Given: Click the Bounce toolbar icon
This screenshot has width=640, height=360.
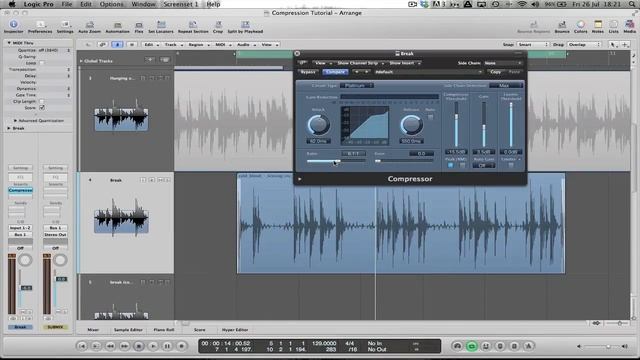Looking at the screenshot, I should [562, 27].
